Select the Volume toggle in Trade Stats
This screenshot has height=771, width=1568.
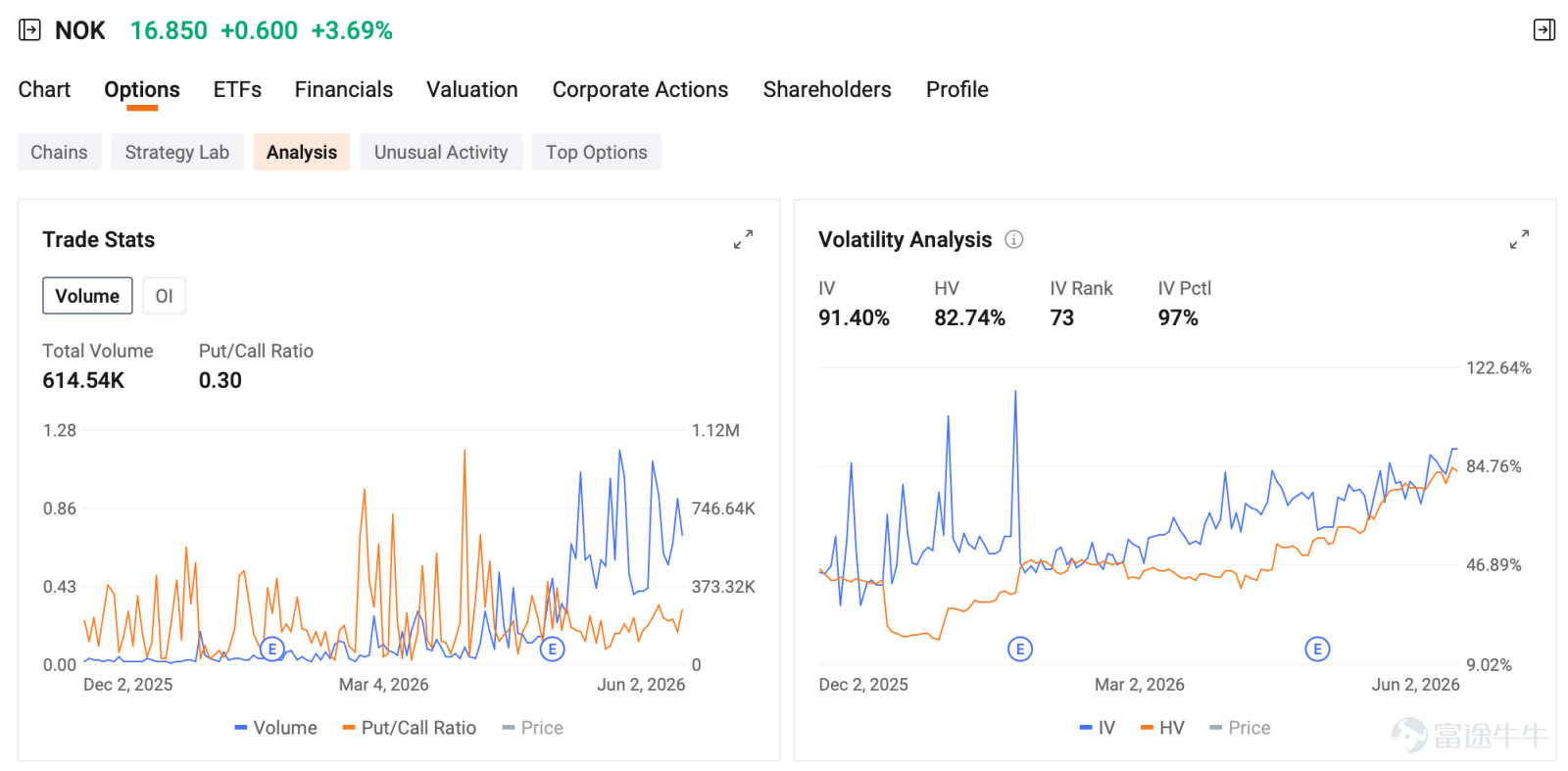coord(87,296)
